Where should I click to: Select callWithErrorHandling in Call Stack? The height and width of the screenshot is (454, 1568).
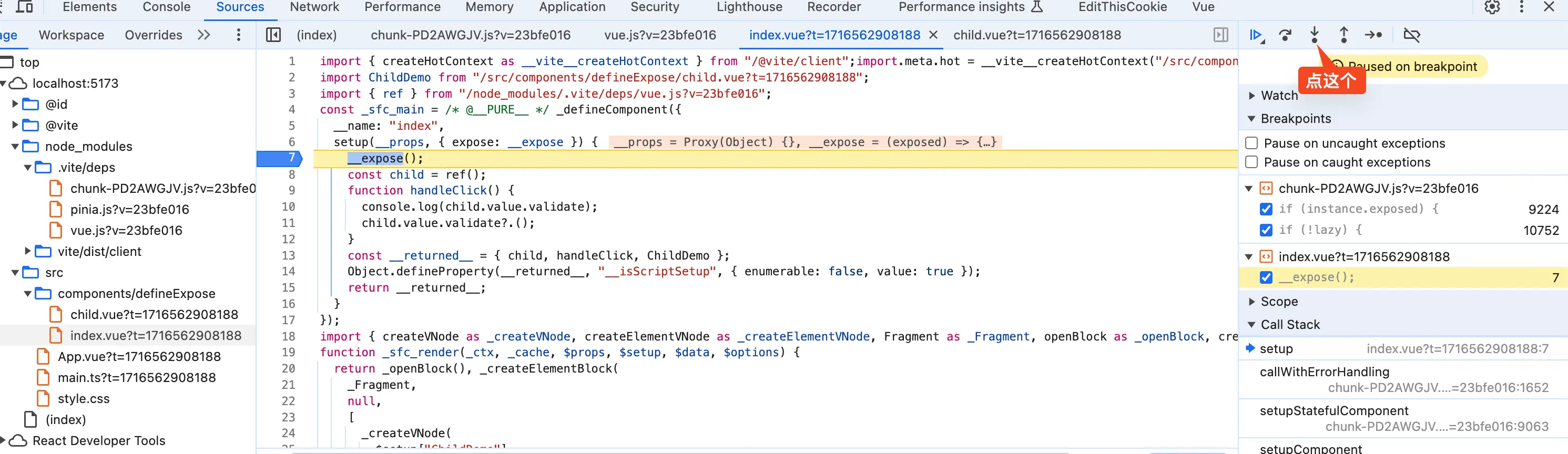click(1324, 372)
